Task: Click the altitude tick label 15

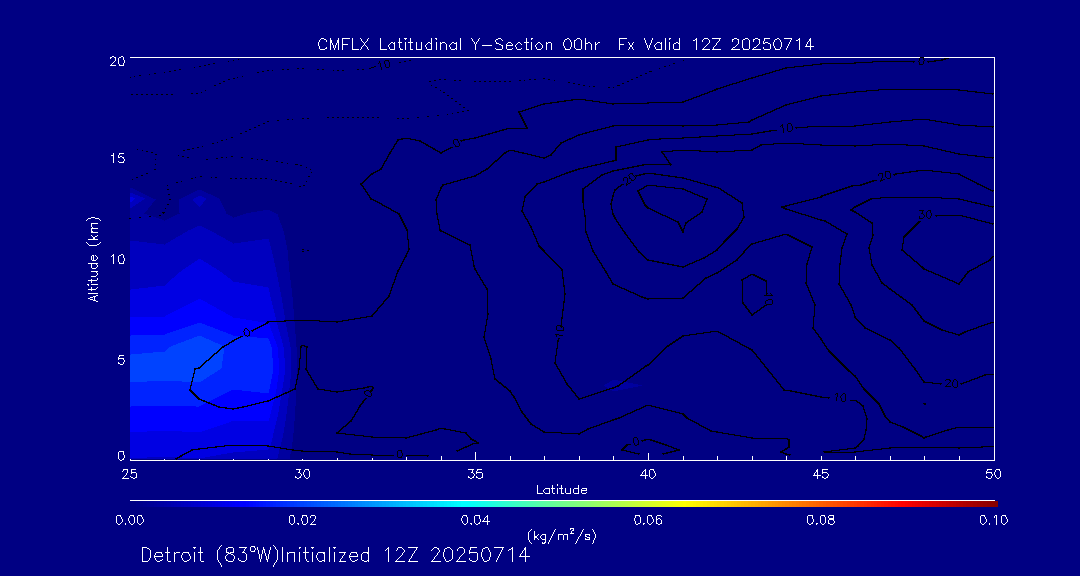Action: click(x=117, y=158)
